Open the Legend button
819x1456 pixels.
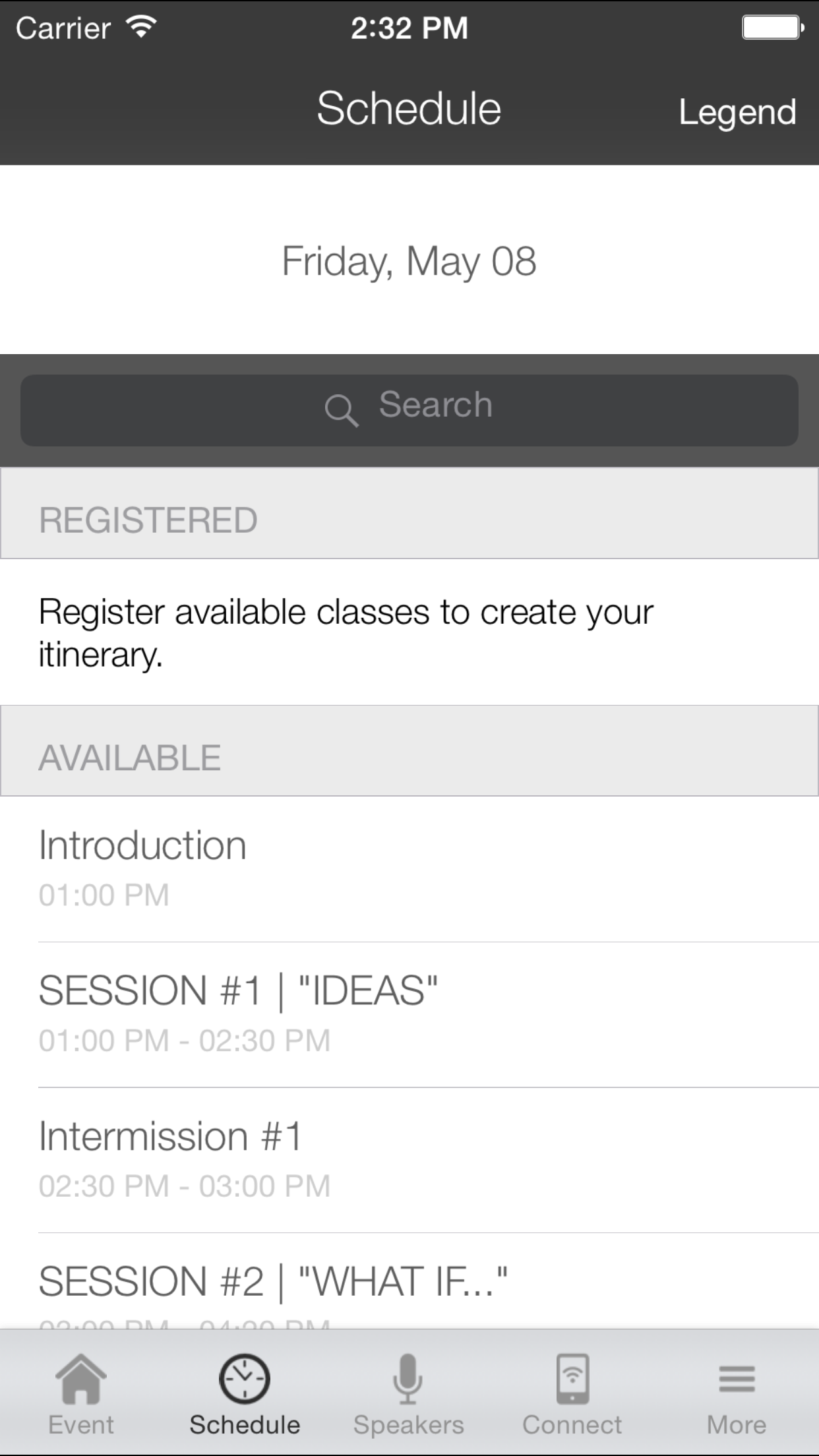(x=738, y=112)
